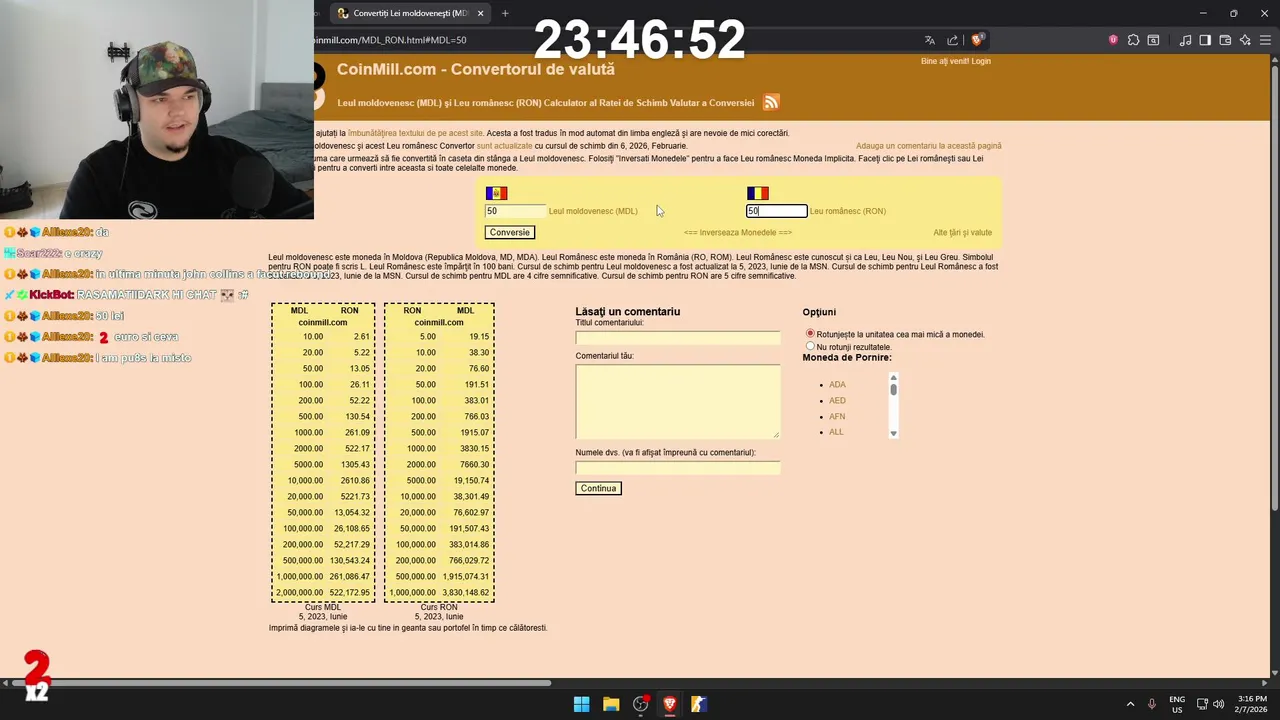Click the currency list scrollbar thumb
The image size is (1280, 720).
pyautogui.click(x=894, y=389)
